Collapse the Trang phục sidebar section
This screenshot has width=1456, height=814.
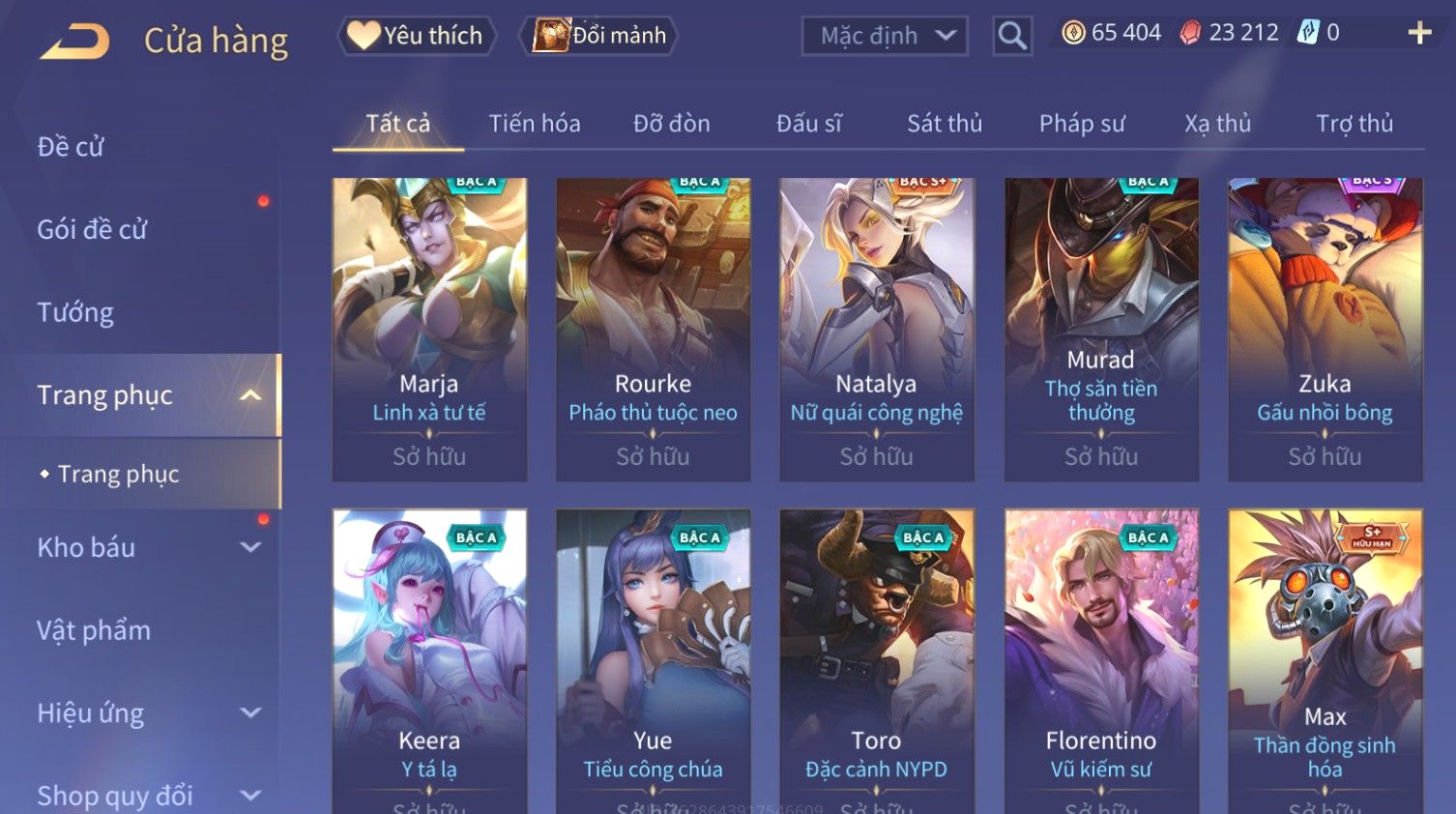coord(250,395)
